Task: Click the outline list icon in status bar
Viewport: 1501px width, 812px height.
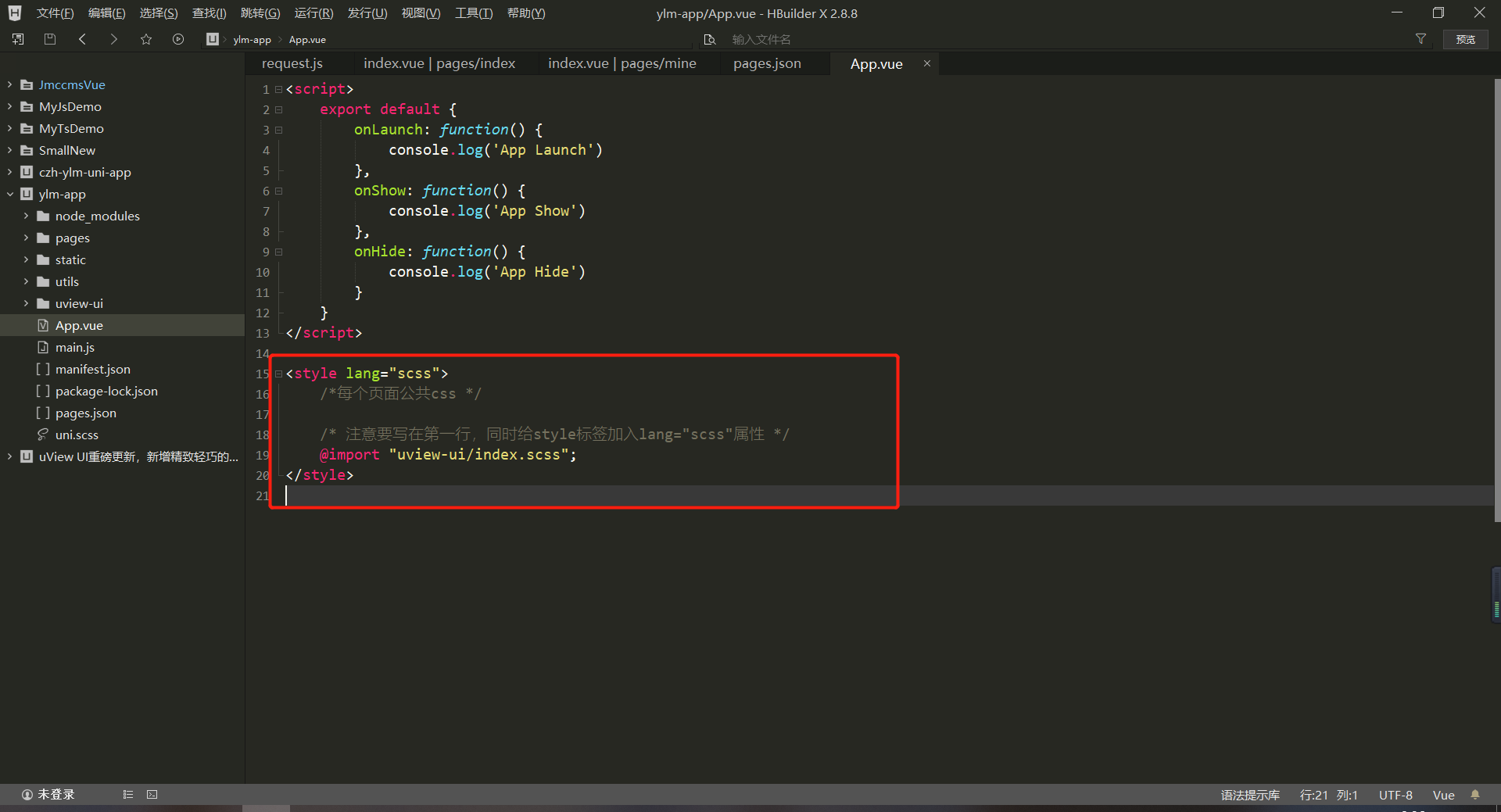Action: click(128, 795)
